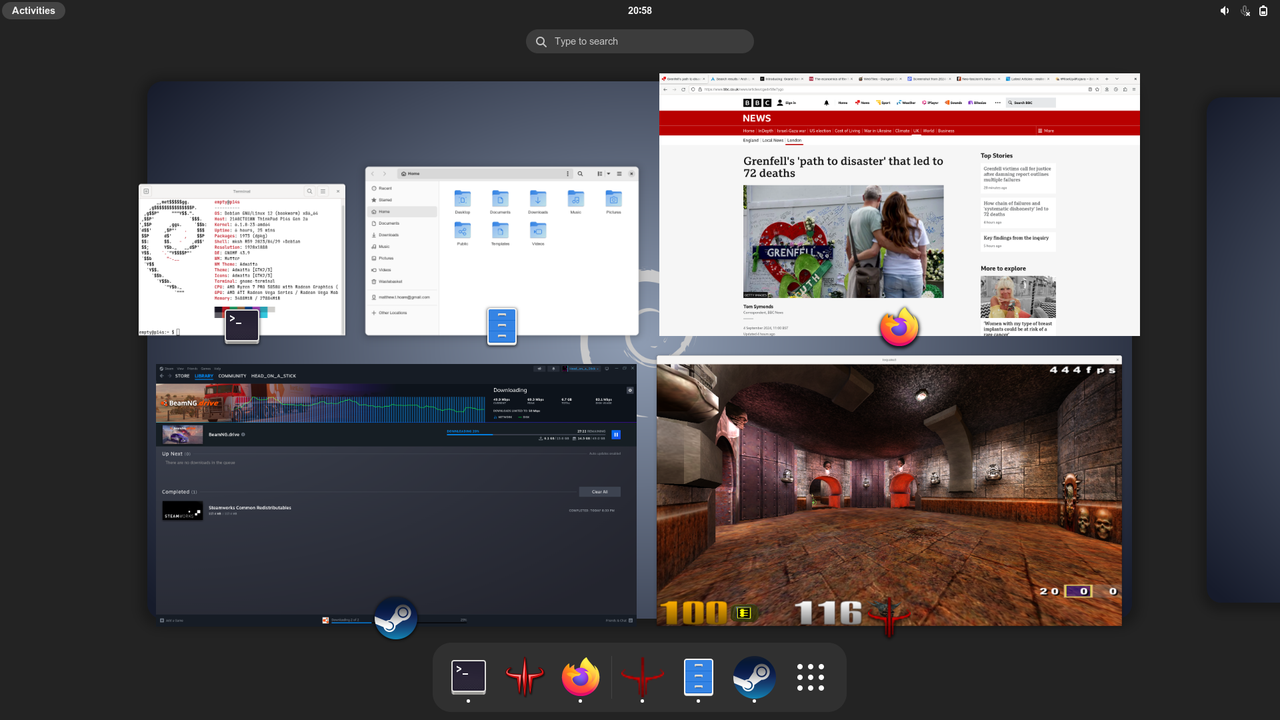Open the Terminal from the dock
The image size is (1280, 720).
(469, 677)
